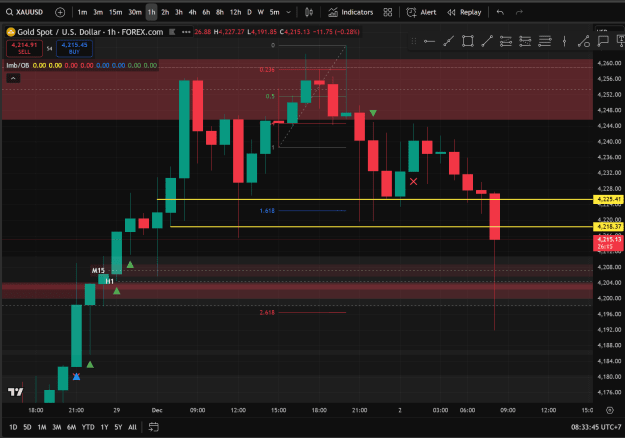The width and height of the screenshot is (625, 438).
Task: Select the extended line tool with midpoints
Action: pos(448,41)
